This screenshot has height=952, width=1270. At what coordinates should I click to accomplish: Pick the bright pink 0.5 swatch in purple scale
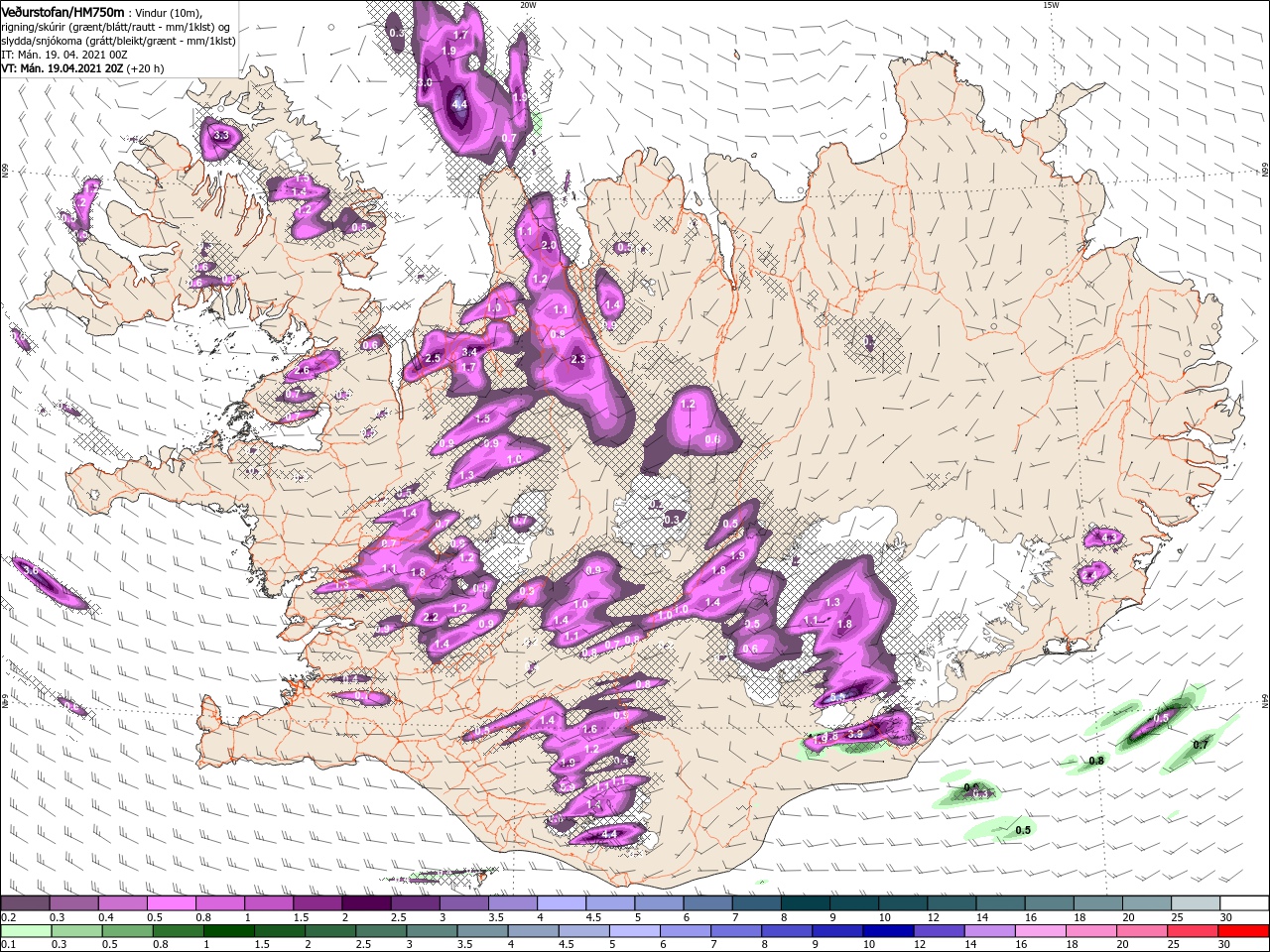click(171, 903)
